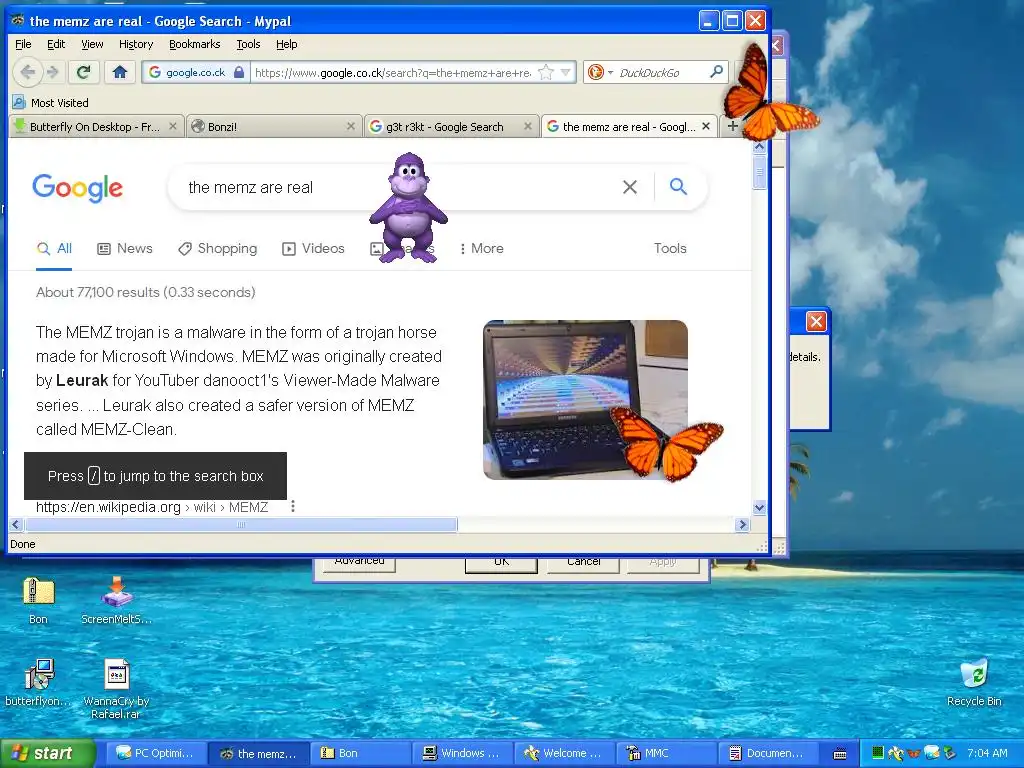Click the vertical scrollbar down arrow
The width and height of the screenshot is (1024, 768).
(x=759, y=507)
